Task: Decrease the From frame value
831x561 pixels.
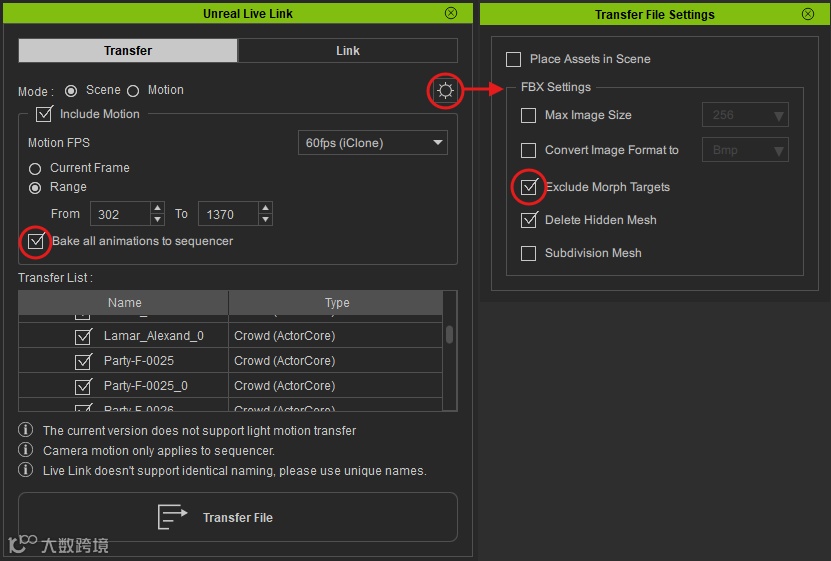Action: click(157, 220)
